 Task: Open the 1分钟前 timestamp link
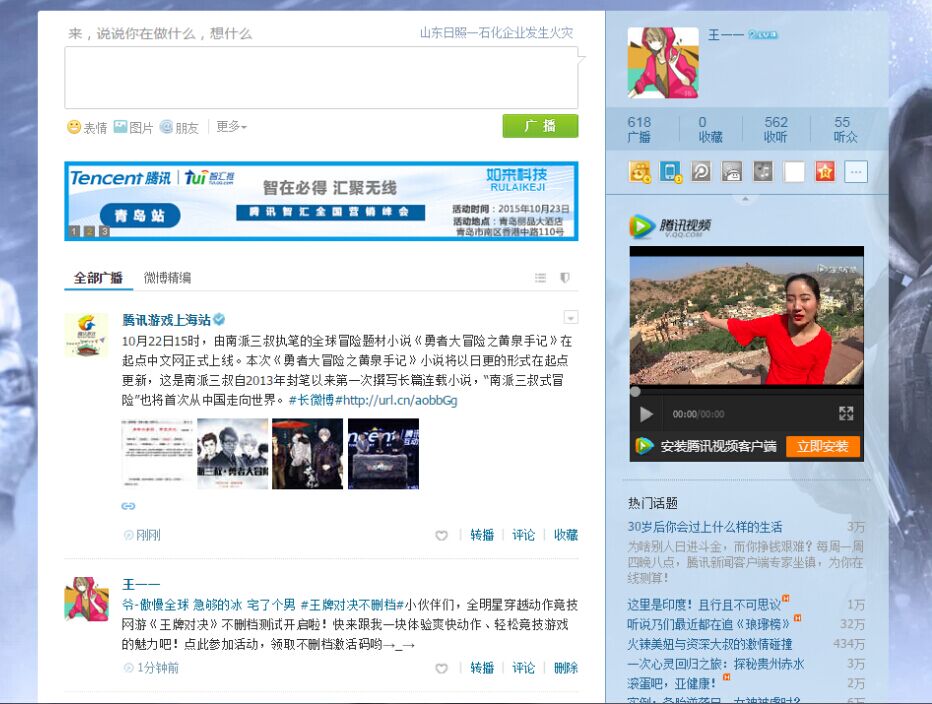158,668
